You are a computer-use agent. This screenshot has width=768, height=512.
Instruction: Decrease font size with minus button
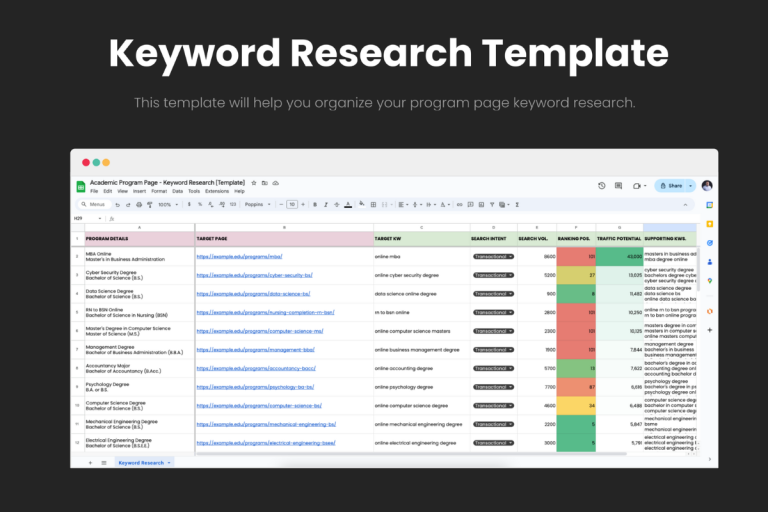(x=281, y=205)
